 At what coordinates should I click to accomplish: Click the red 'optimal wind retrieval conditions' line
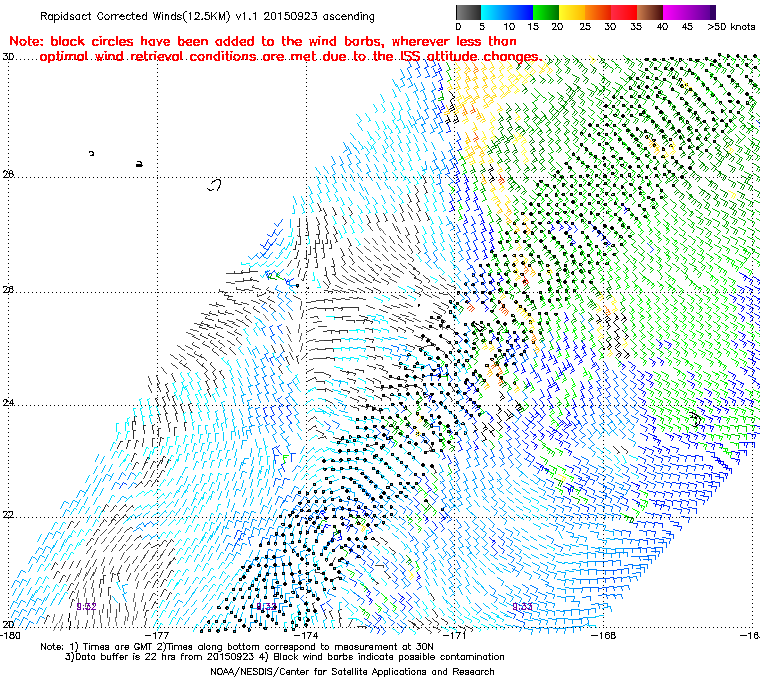291,57
